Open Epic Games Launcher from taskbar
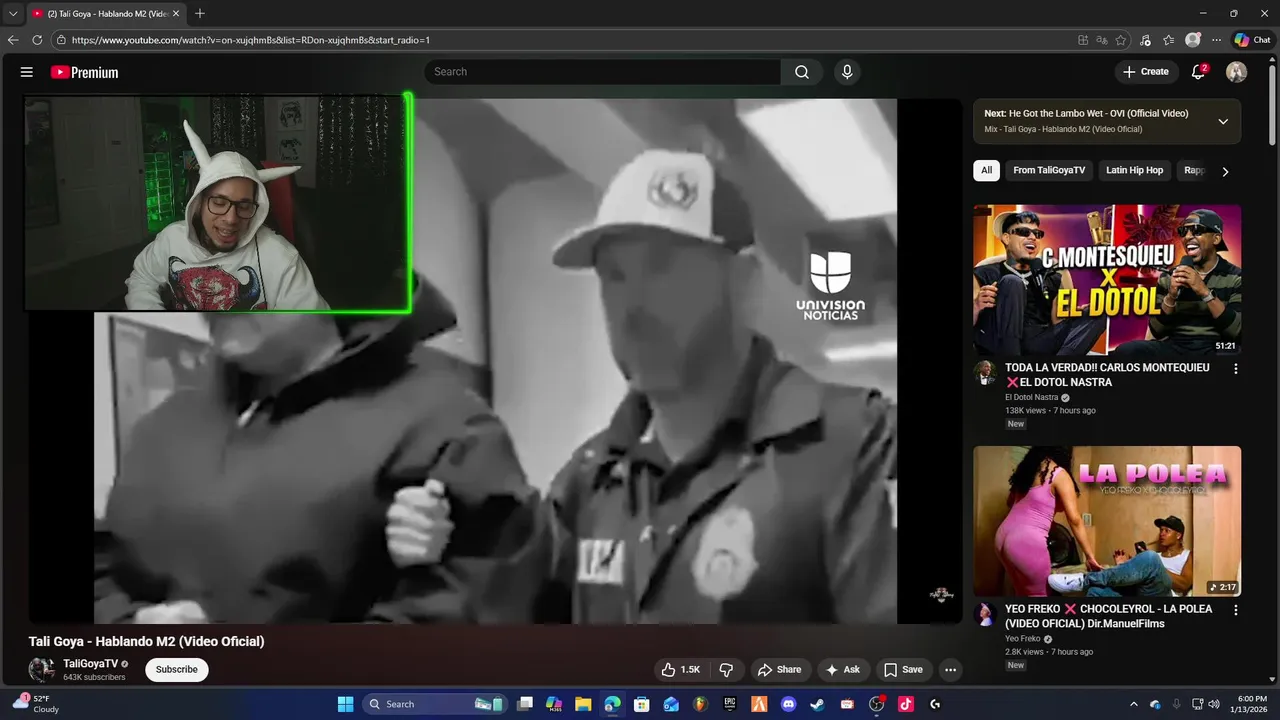 tap(730, 704)
